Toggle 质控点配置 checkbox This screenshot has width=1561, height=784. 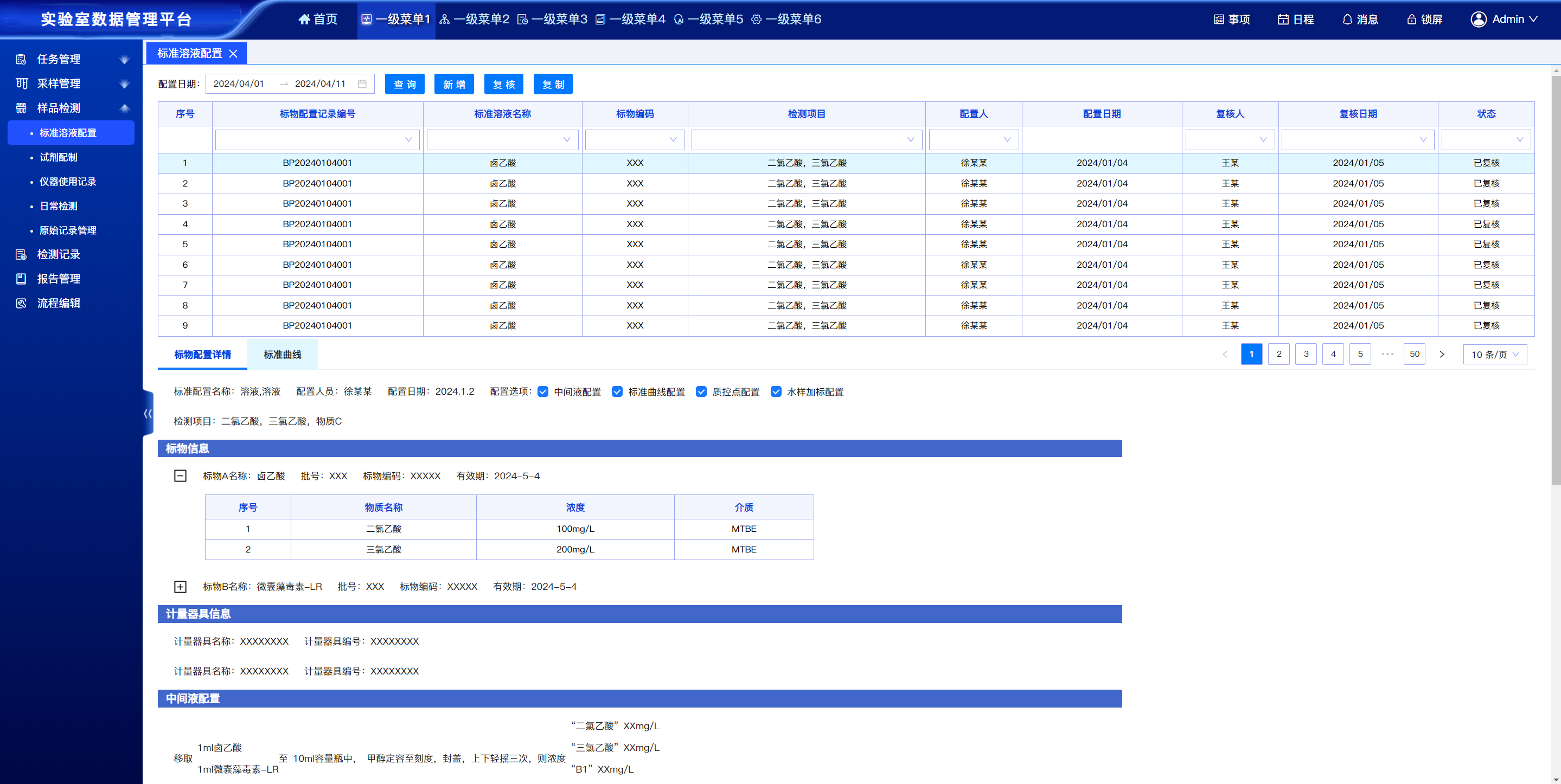tap(701, 392)
